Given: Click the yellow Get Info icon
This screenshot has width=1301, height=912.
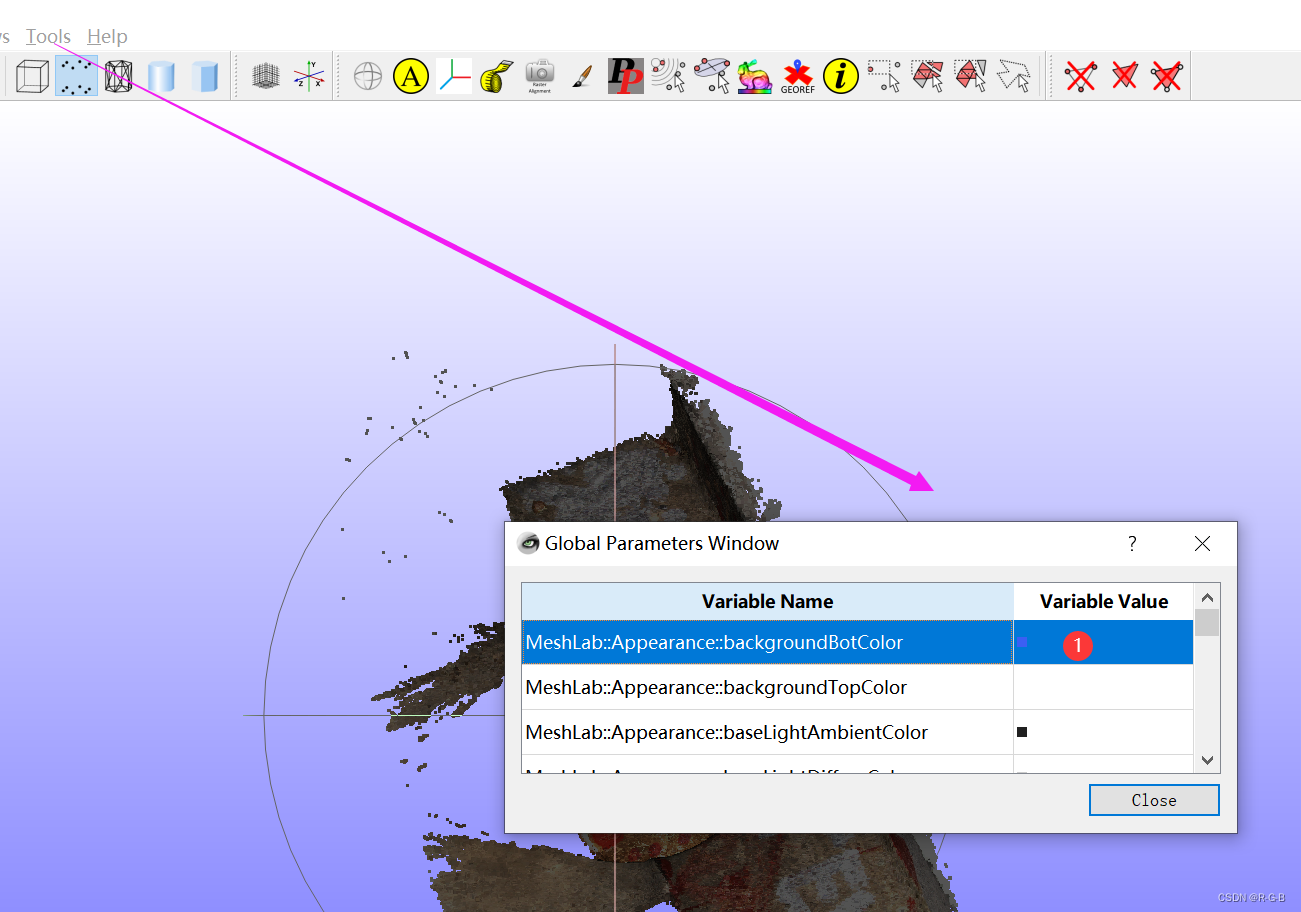Looking at the screenshot, I should (841, 76).
